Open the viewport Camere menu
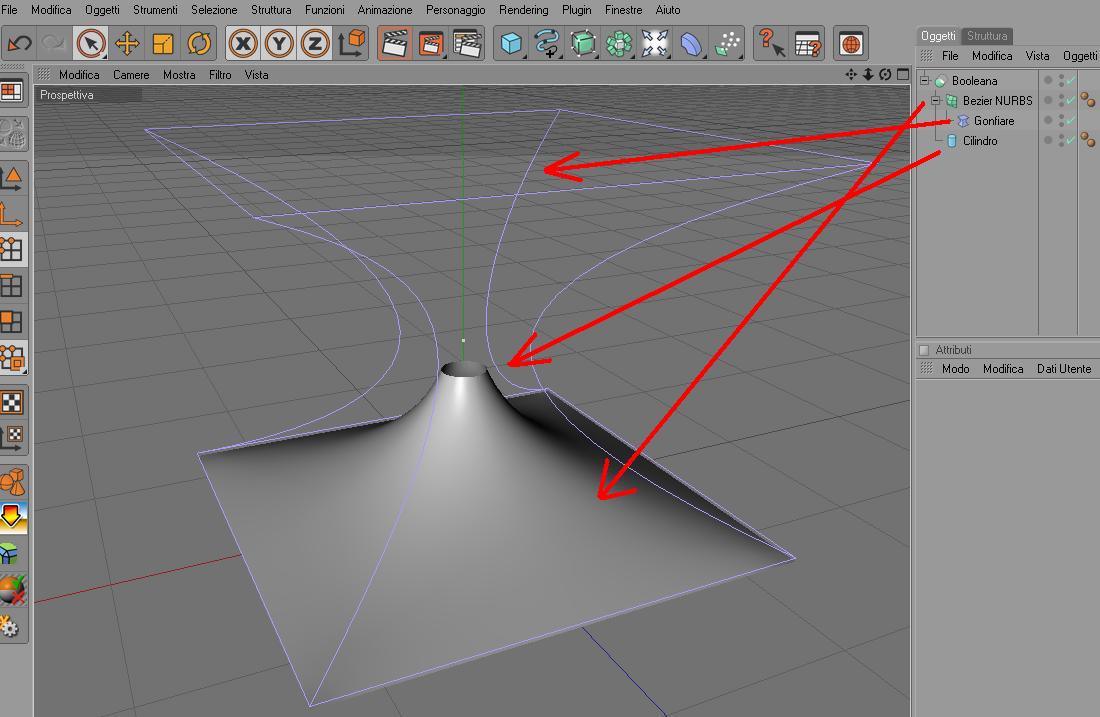Screen dimensions: 1100x717 (x=131, y=75)
